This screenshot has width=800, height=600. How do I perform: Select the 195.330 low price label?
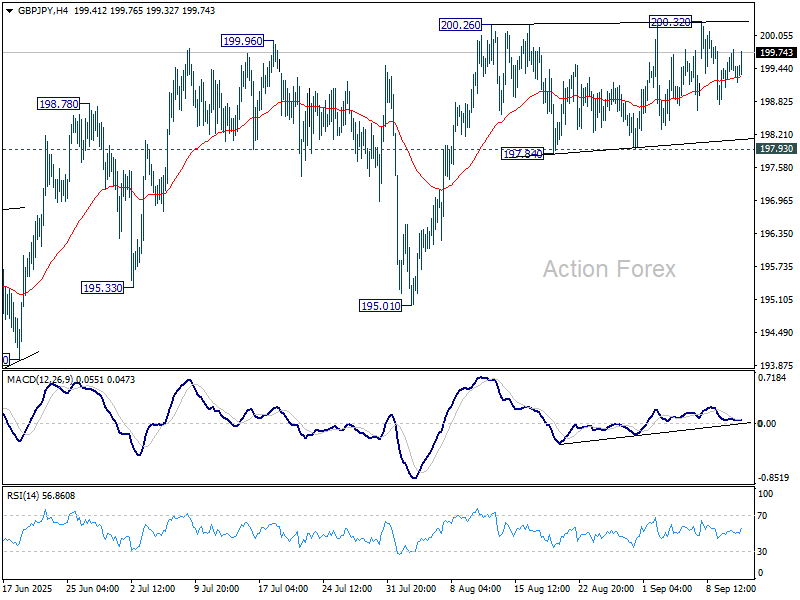pyautogui.click(x=102, y=287)
